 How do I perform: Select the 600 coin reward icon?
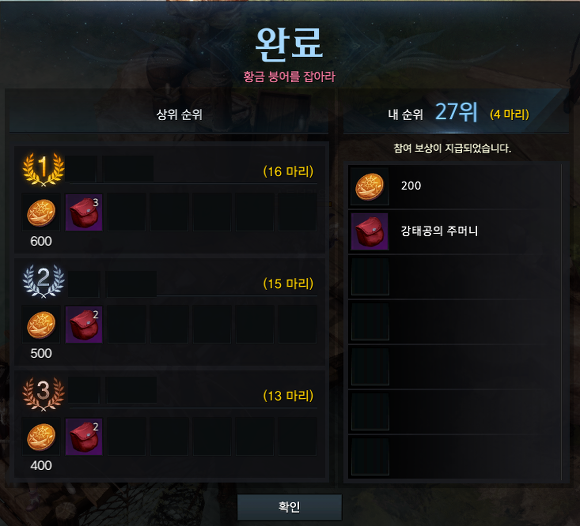coord(41,213)
